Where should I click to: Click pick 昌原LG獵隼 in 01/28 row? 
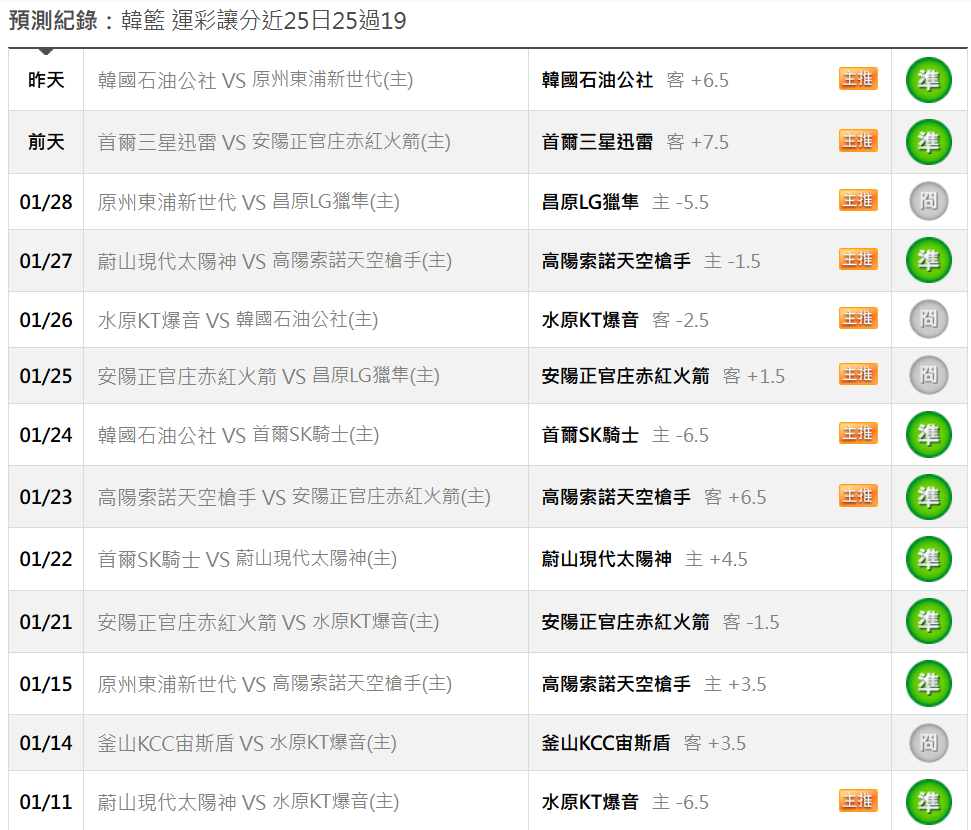tap(590, 202)
